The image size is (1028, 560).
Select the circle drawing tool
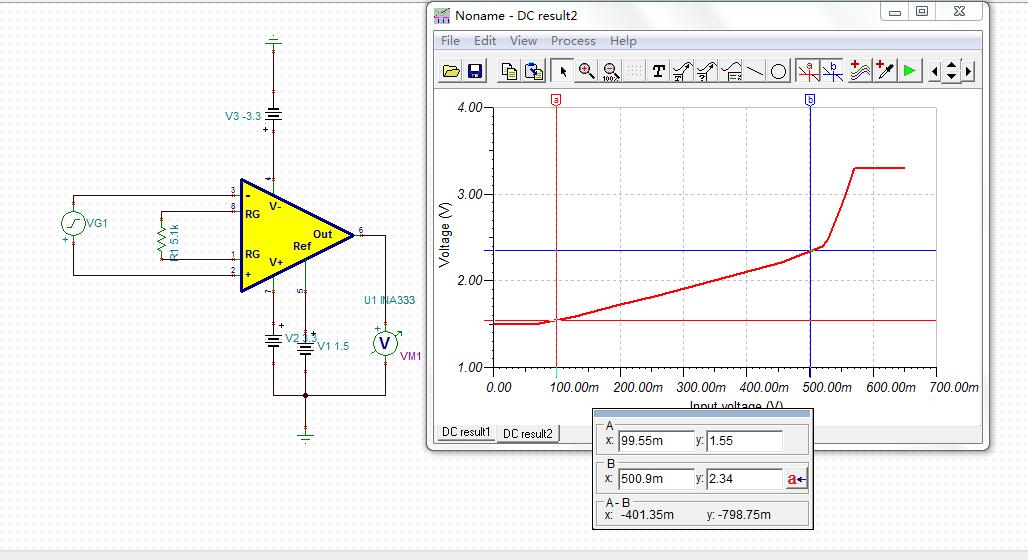pyautogui.click(x=778, y=71)
